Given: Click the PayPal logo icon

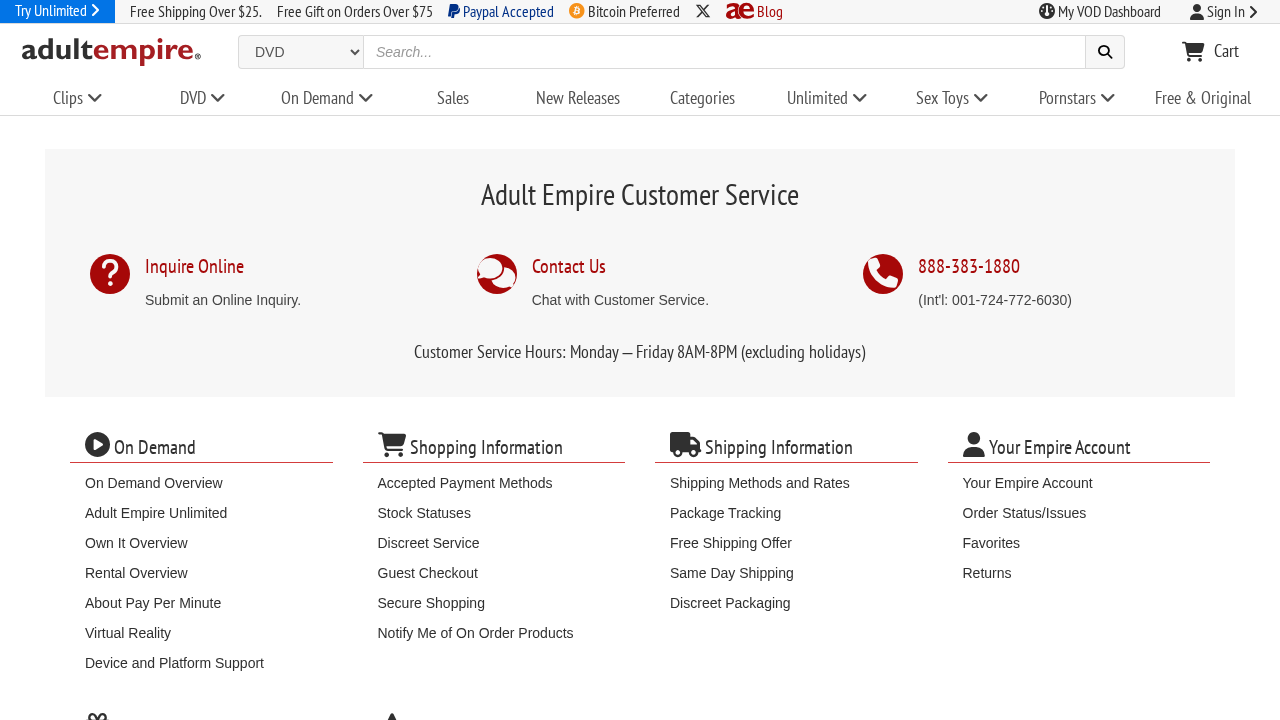Looking at the screenshot, I should [x=454, y=11].
